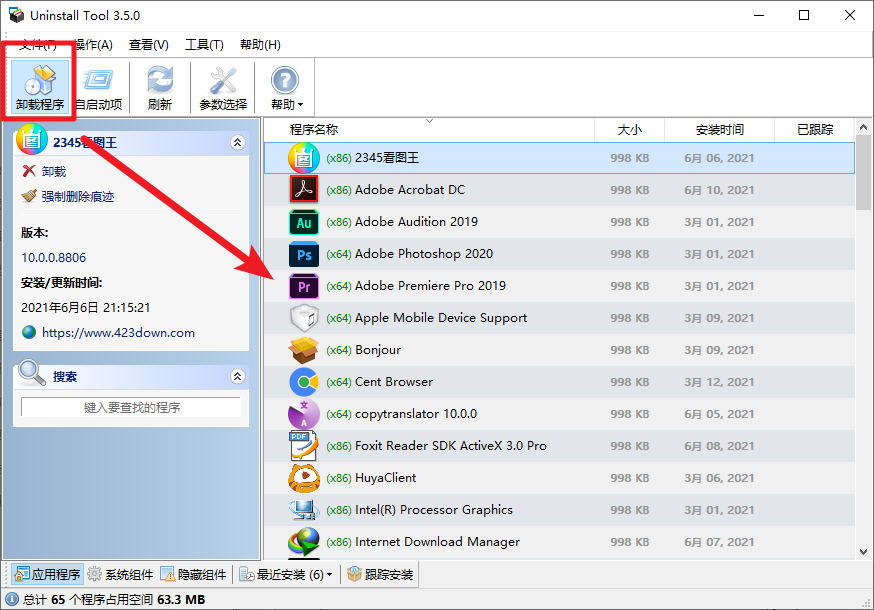Open the https://www.423down.com link
The height and width of the screenshot is (610, 874).
tap(118, 333)
